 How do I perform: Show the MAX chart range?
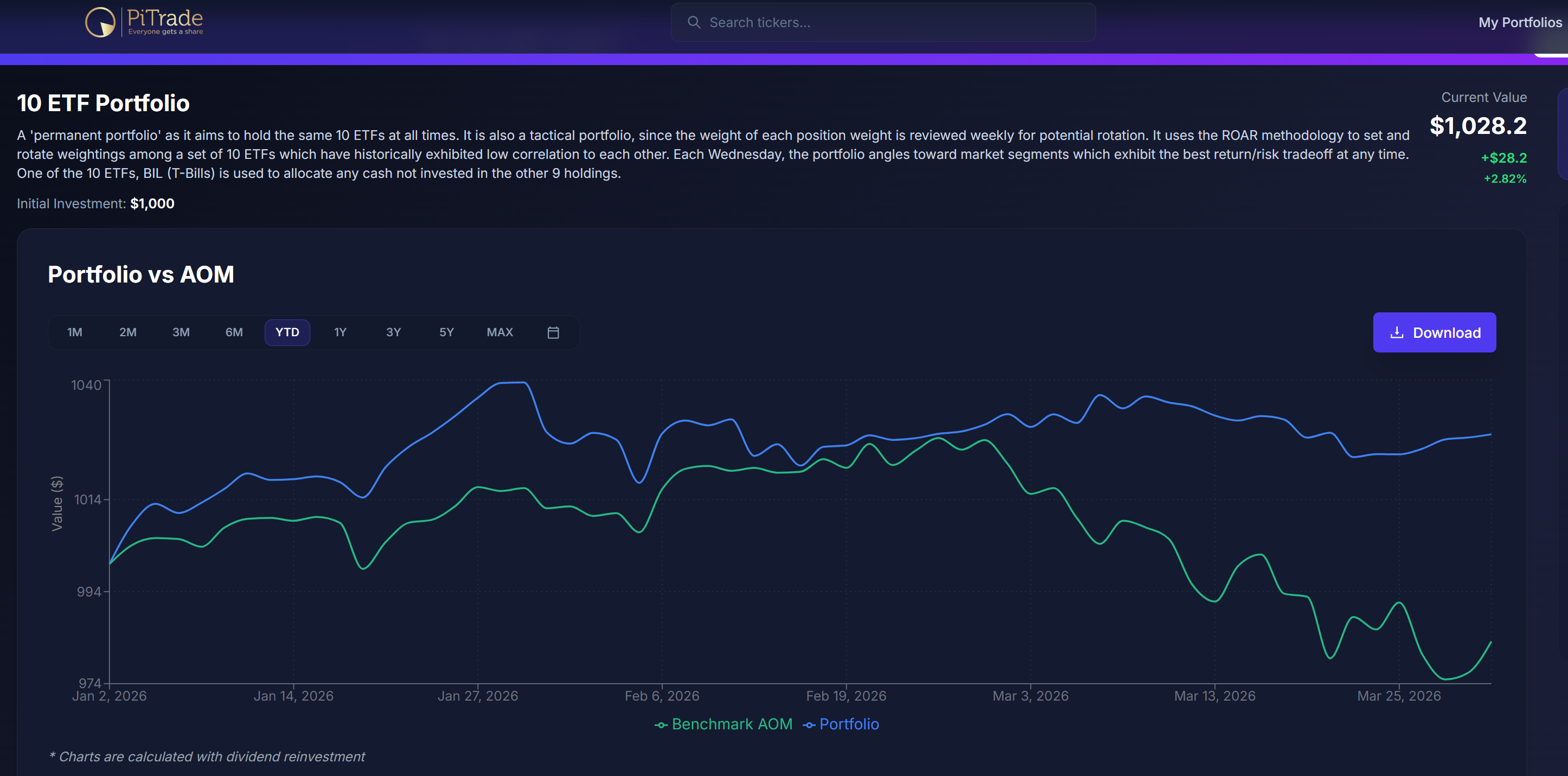tap(500, 332)
